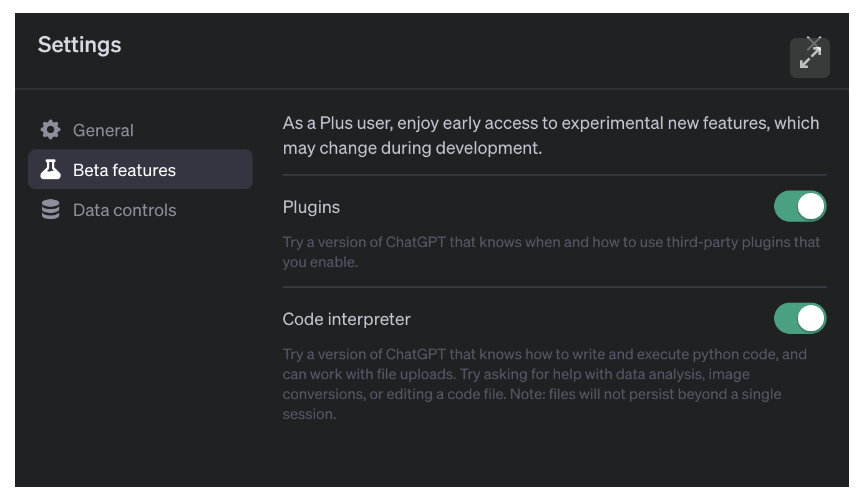Switch to the Data controls tab

140,210
